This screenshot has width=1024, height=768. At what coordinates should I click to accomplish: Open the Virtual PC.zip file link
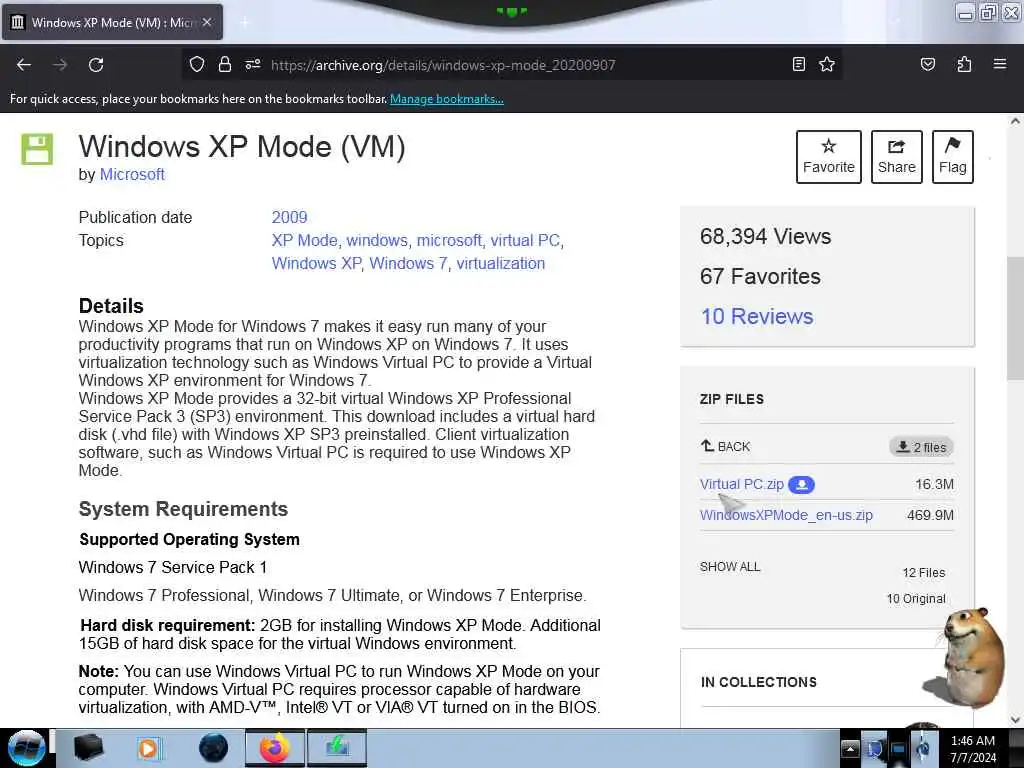click(741, 484)
